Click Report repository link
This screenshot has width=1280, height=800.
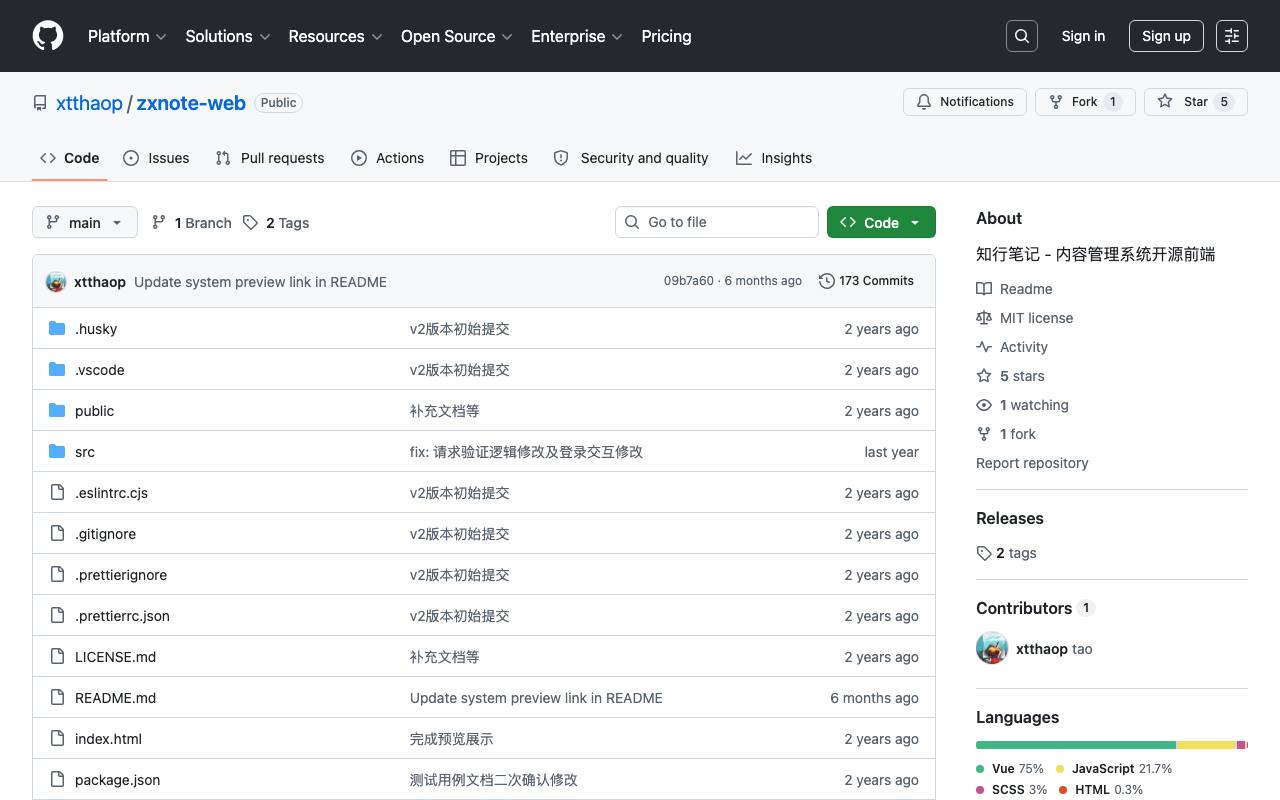(x=1032, y=463)
